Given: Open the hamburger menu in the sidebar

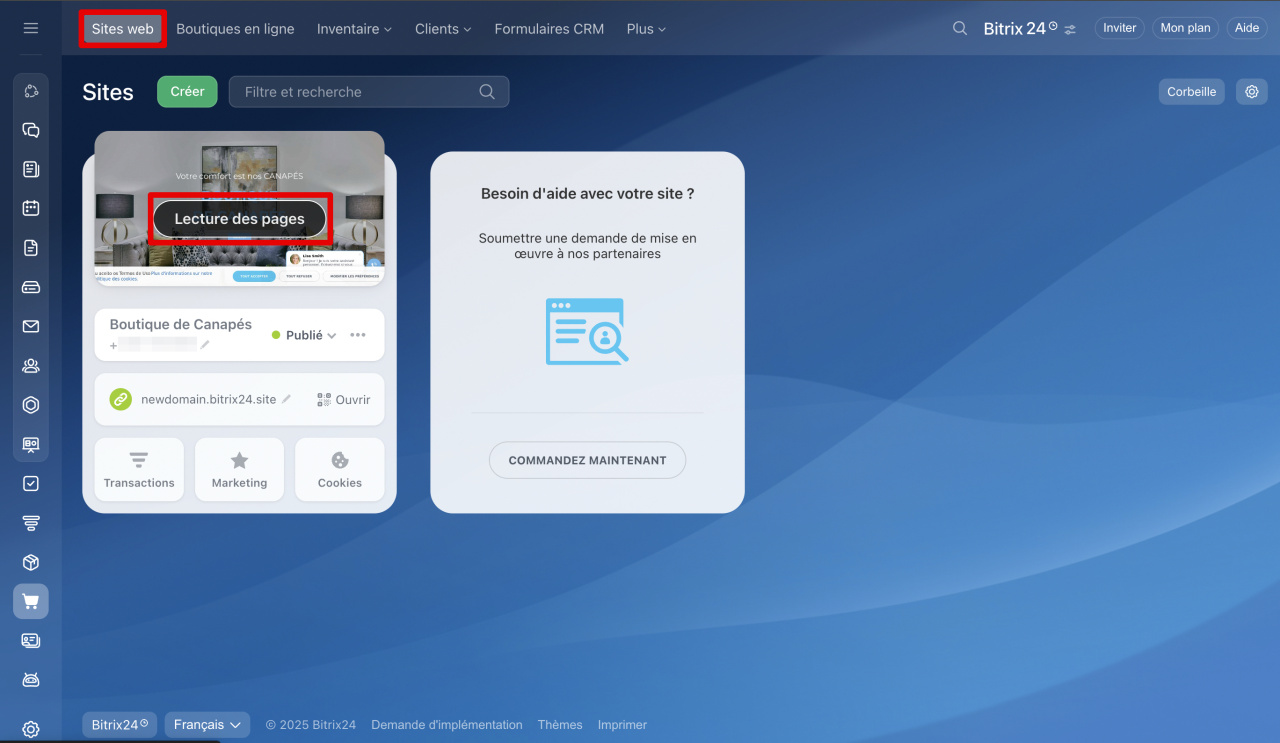Looking at the screenshot, I should 31,28.
